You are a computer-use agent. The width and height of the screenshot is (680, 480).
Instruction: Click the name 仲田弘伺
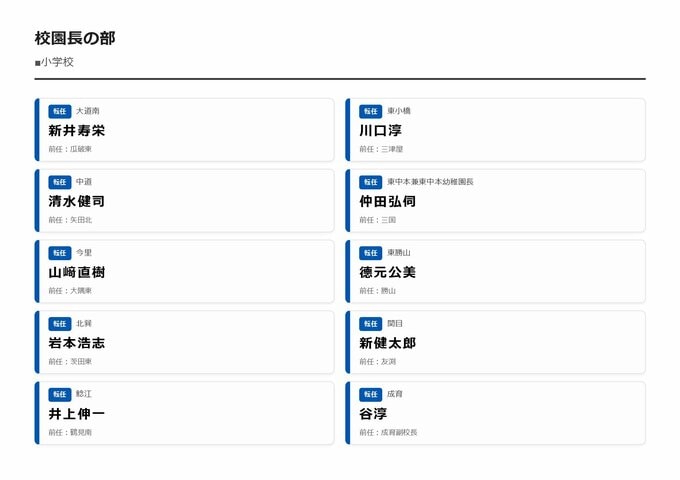pyautogui.click(x=388, y=201)
